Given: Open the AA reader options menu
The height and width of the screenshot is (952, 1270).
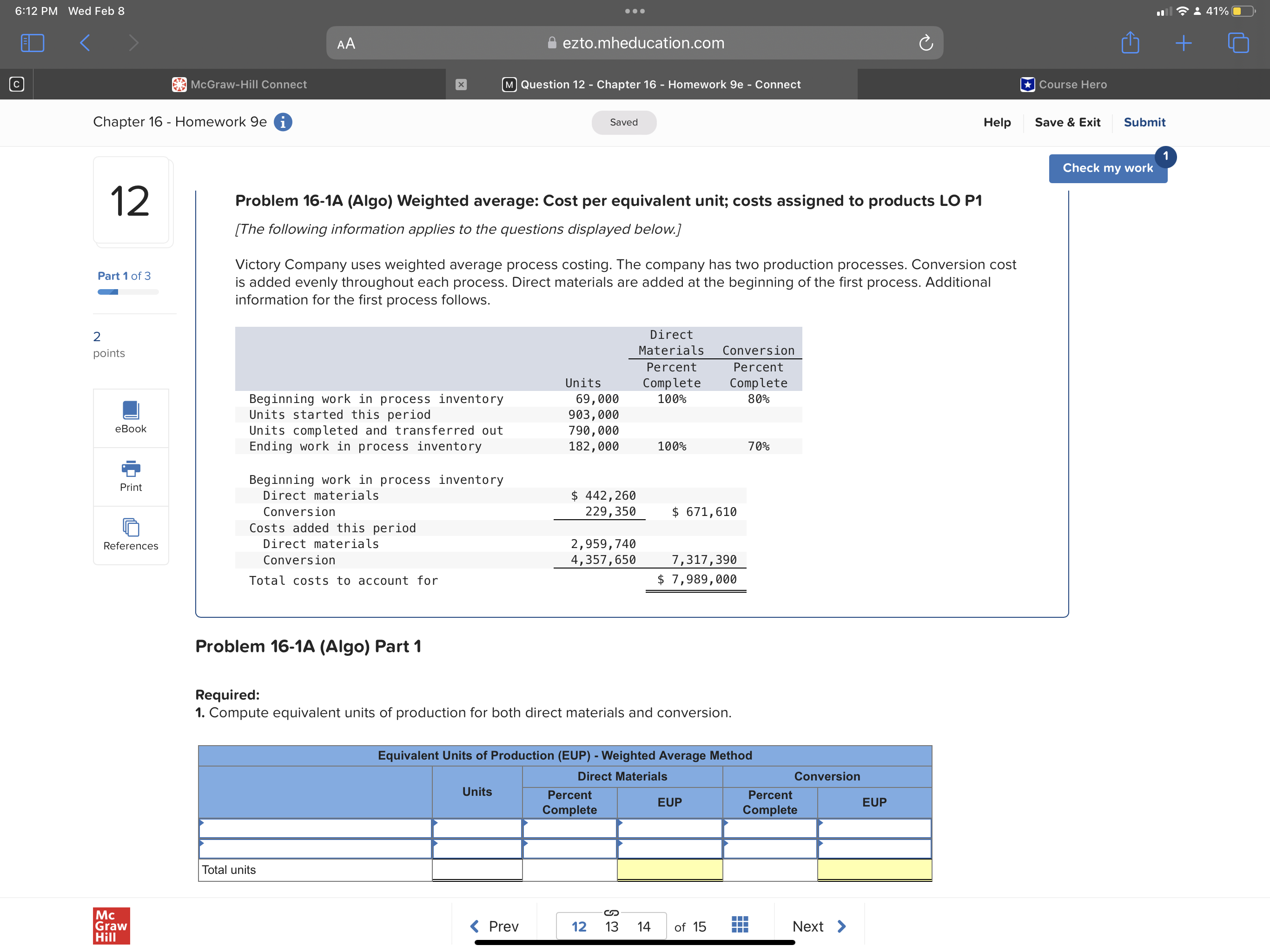Looking at the screenshot, I should click(346, 44).
